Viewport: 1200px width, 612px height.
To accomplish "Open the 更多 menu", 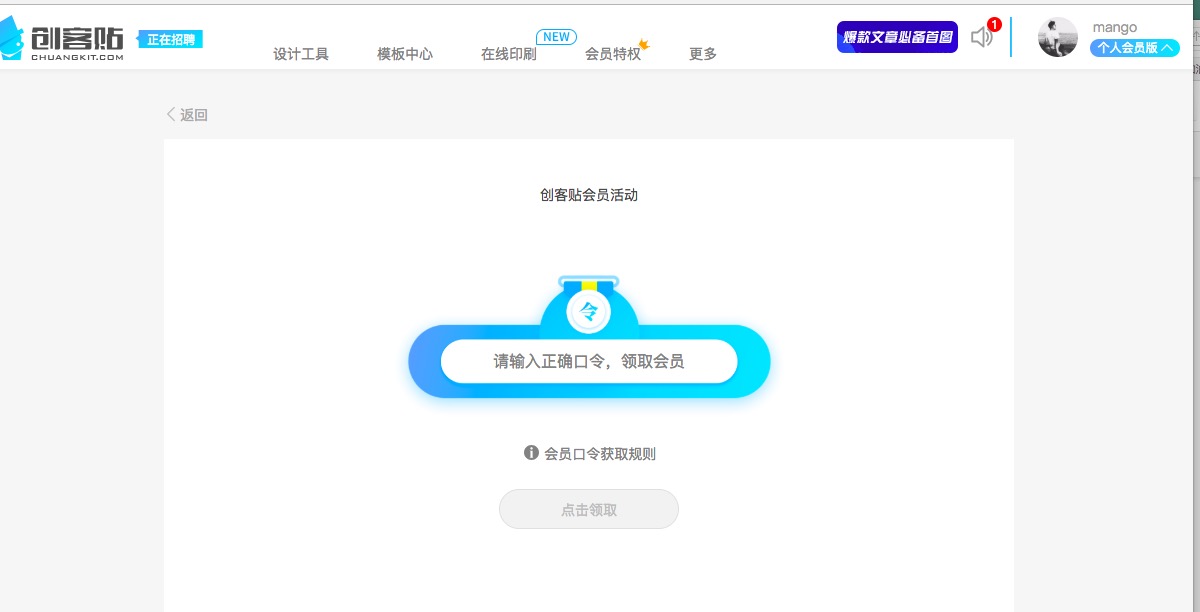I will click(703, 54).
